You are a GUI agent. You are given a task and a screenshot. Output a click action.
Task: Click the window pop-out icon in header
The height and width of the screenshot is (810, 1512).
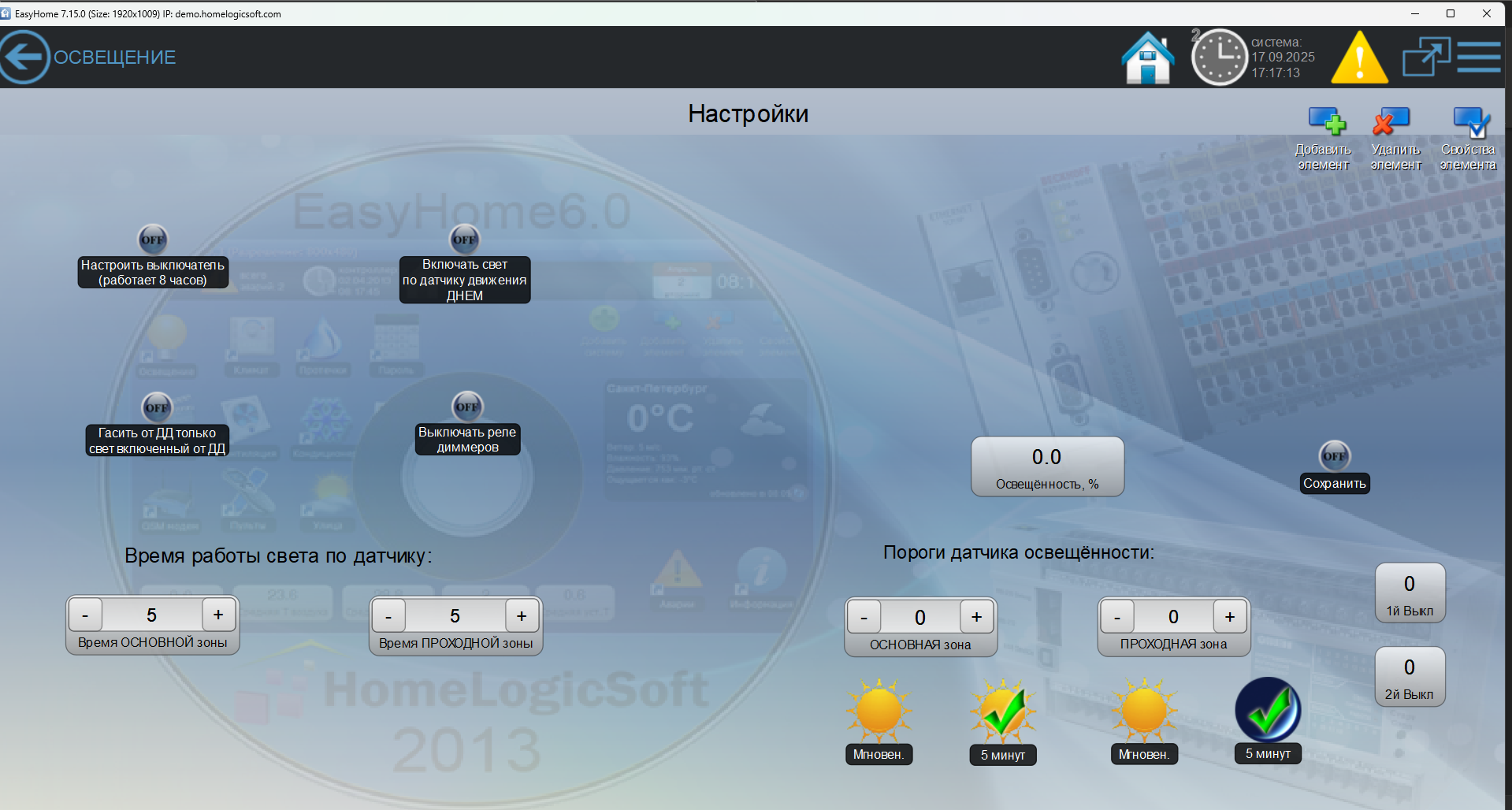point(1425,58)
